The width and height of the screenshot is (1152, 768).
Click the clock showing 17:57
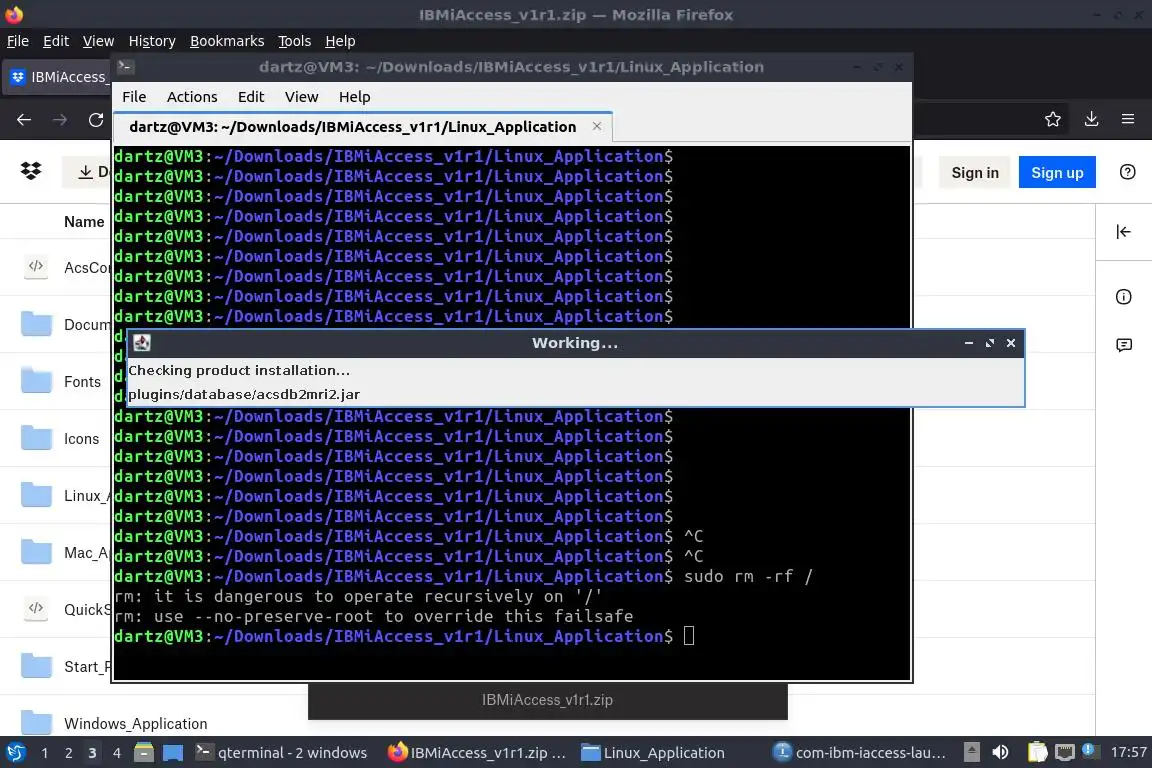tap(1128, 752)
